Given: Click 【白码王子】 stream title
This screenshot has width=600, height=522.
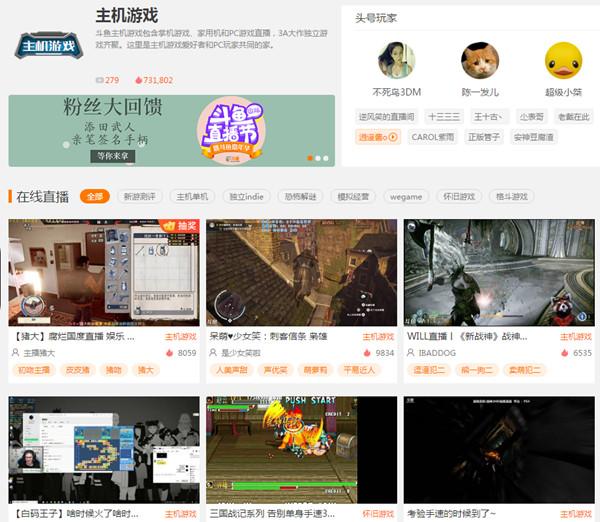Looking at the screenshot, I should point(75,514).
